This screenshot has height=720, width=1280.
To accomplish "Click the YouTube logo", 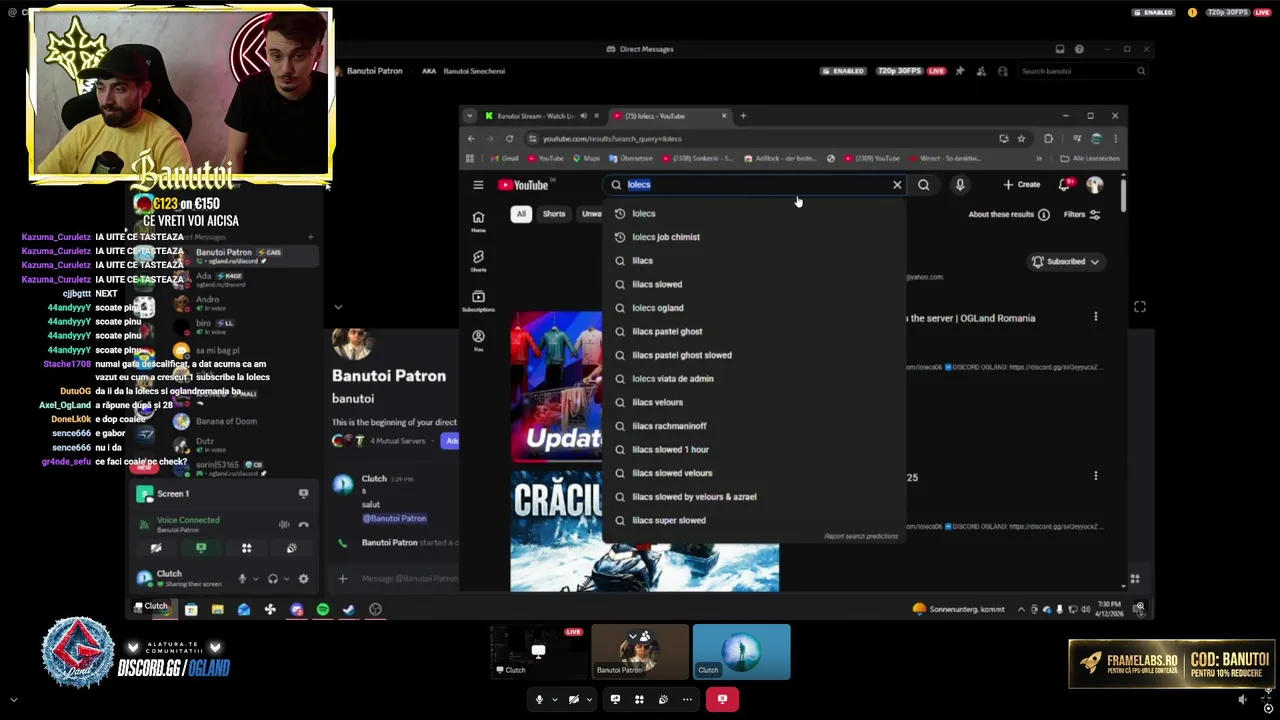I will point(523,185).
